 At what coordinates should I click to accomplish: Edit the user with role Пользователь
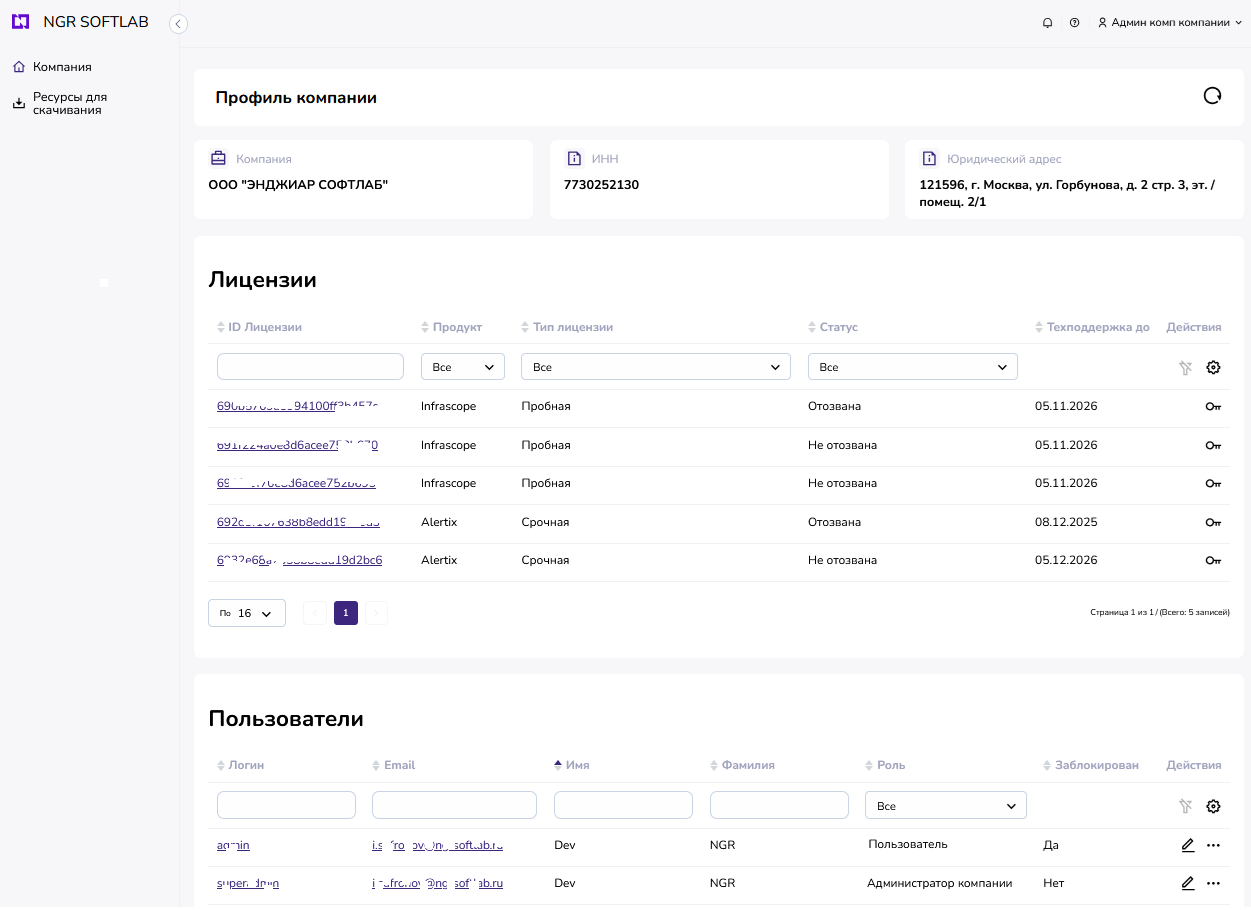click(1188, 845)
